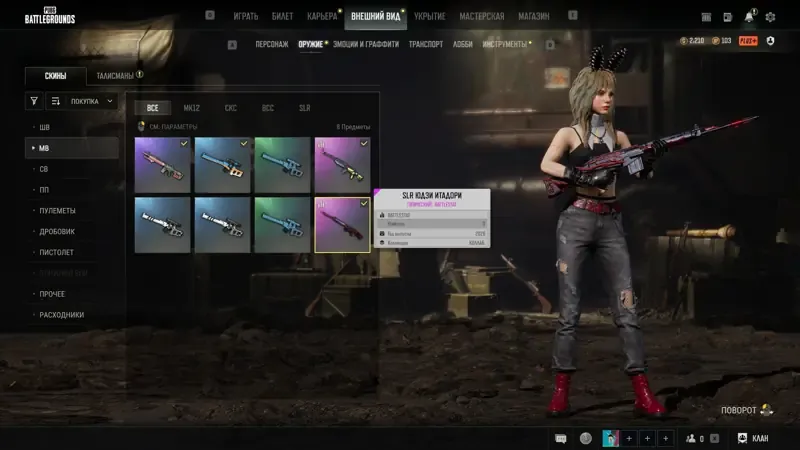
Task: Open the КАРЬЕРА tab
Action: (x=322, y=16)
